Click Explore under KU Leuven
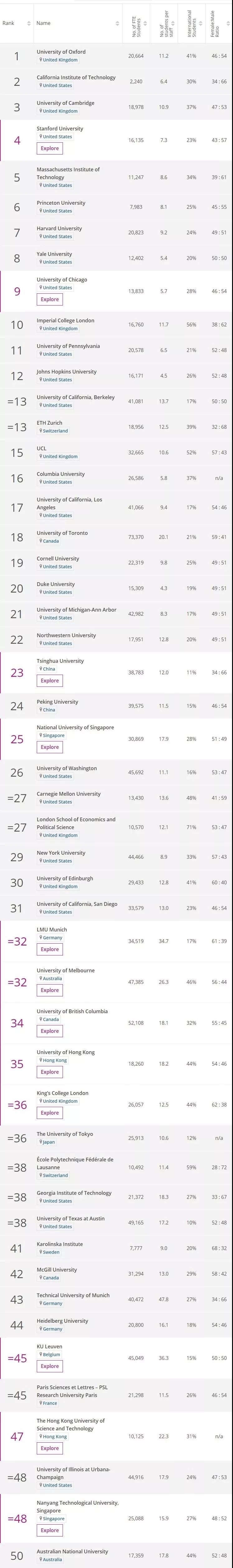 50,1366
